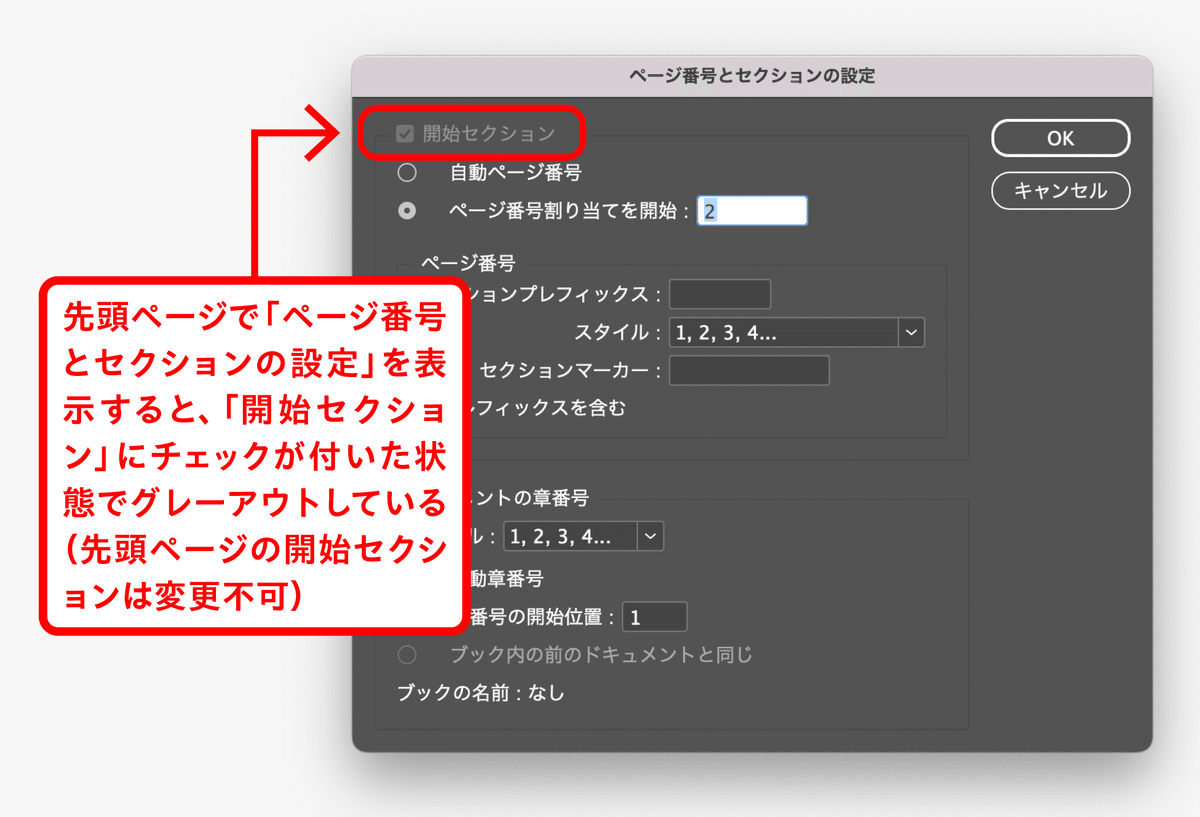Click the セクションマーカー input field
Screen dimensions: 1200x817
749,371
